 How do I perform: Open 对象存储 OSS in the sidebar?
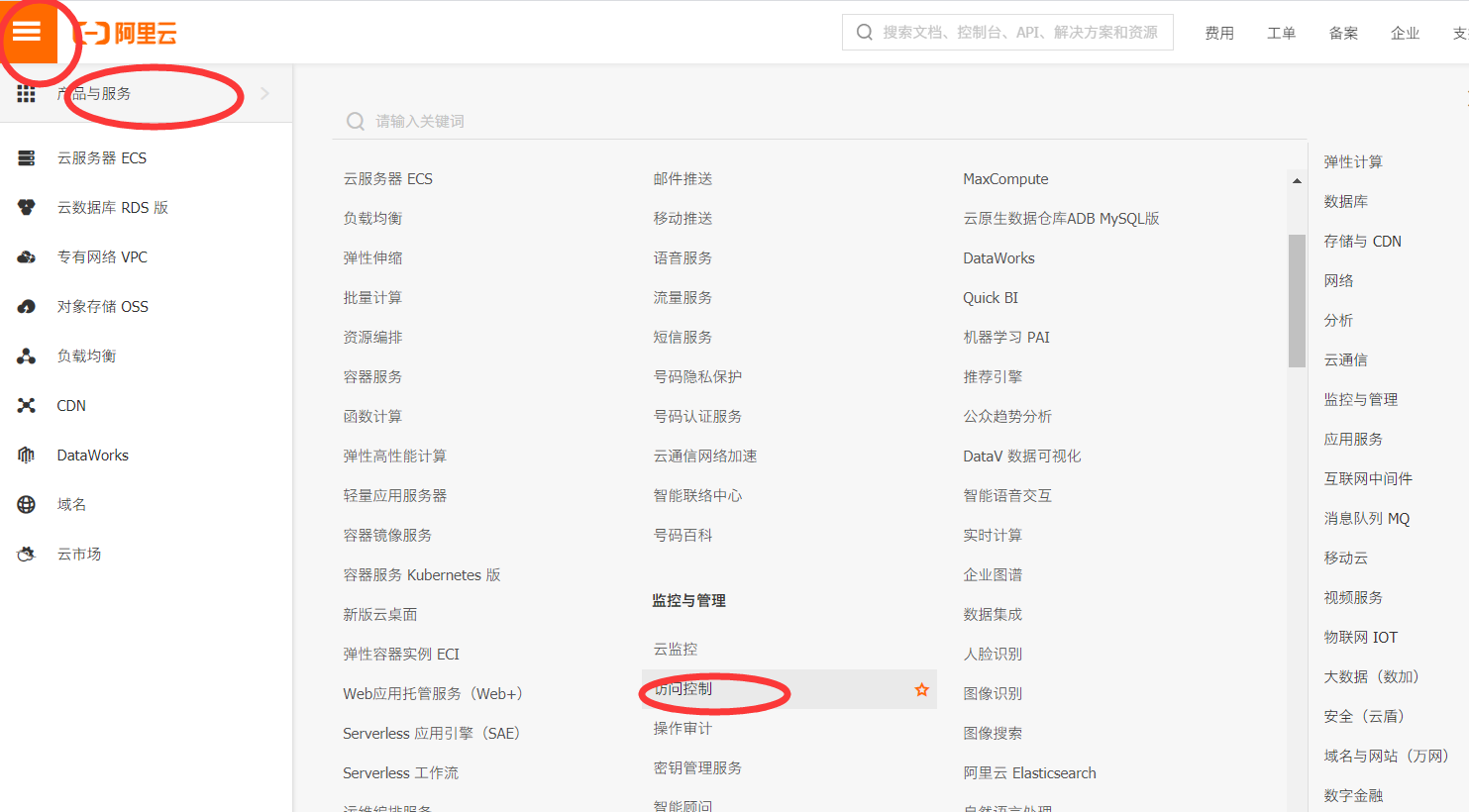(x=103, y=307)
